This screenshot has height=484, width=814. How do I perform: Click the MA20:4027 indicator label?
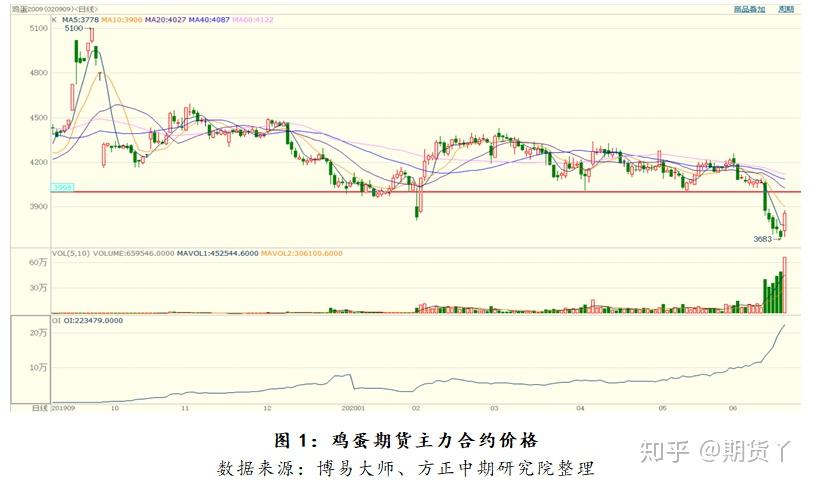(x=165, y=20)
